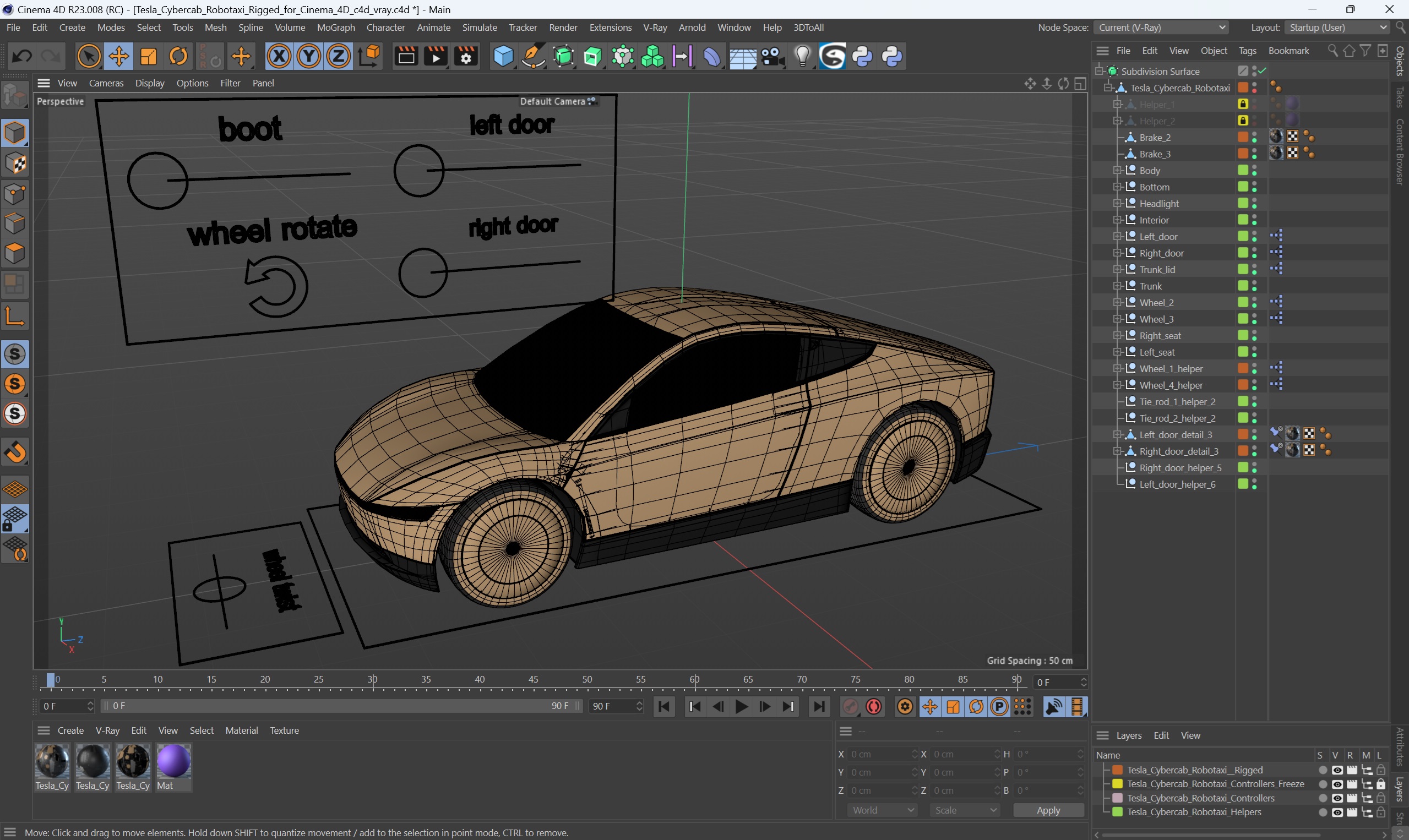Viewport: 1409px width, 840px height.
Task: Click the MoGraph Cloner icon
Action: point(652,56)
